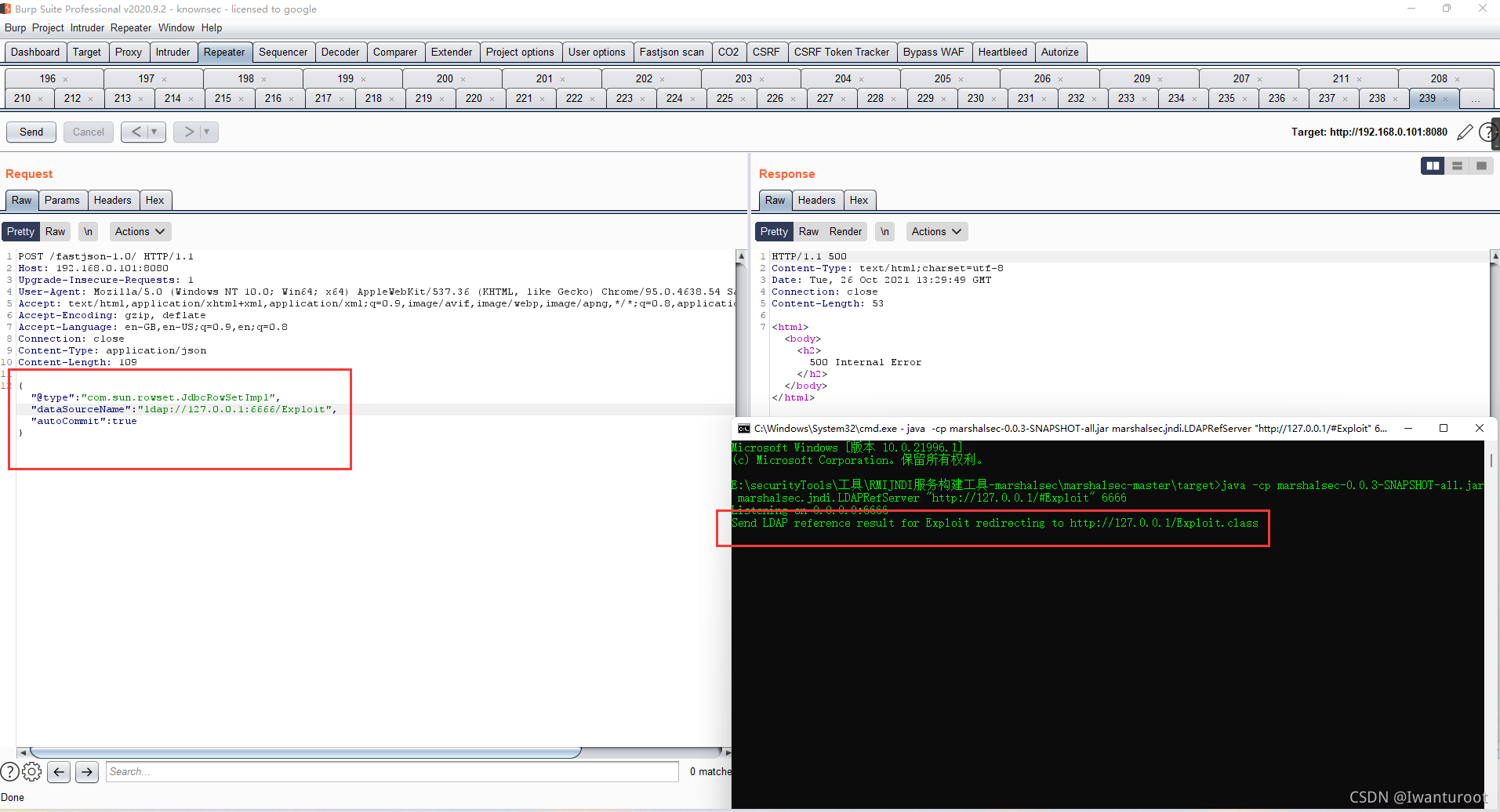Screen dimensions: 1500x812
Task: Open the Burp menu
Action: tap(15, 27)
